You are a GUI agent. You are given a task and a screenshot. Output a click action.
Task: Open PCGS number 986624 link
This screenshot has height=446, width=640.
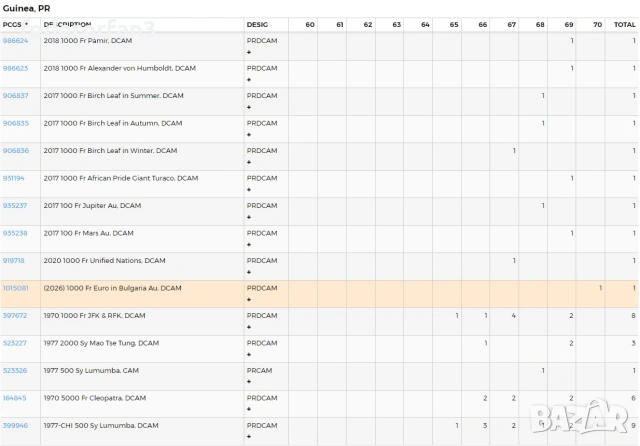[x=15, y=41]
